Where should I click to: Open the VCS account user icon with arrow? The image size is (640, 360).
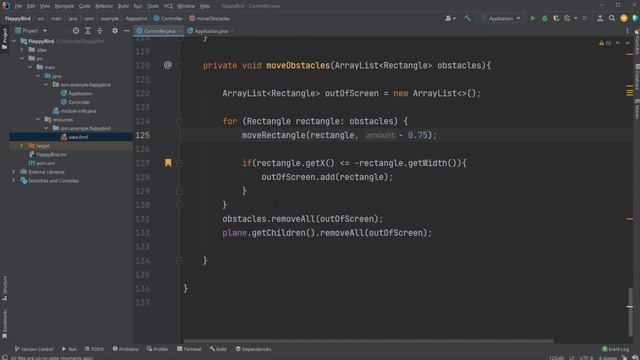[450, 18]
